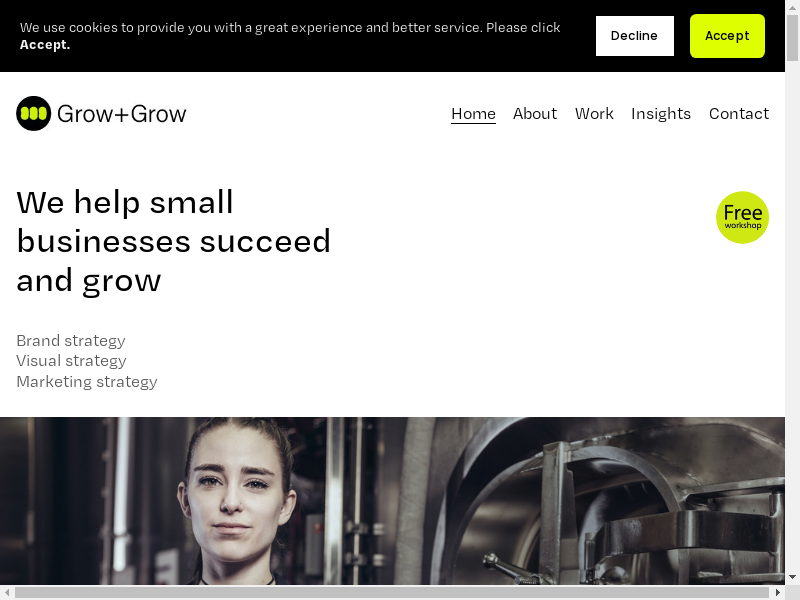
Task: Decline cookies in the banner
Action: click(x=634, y=36)
